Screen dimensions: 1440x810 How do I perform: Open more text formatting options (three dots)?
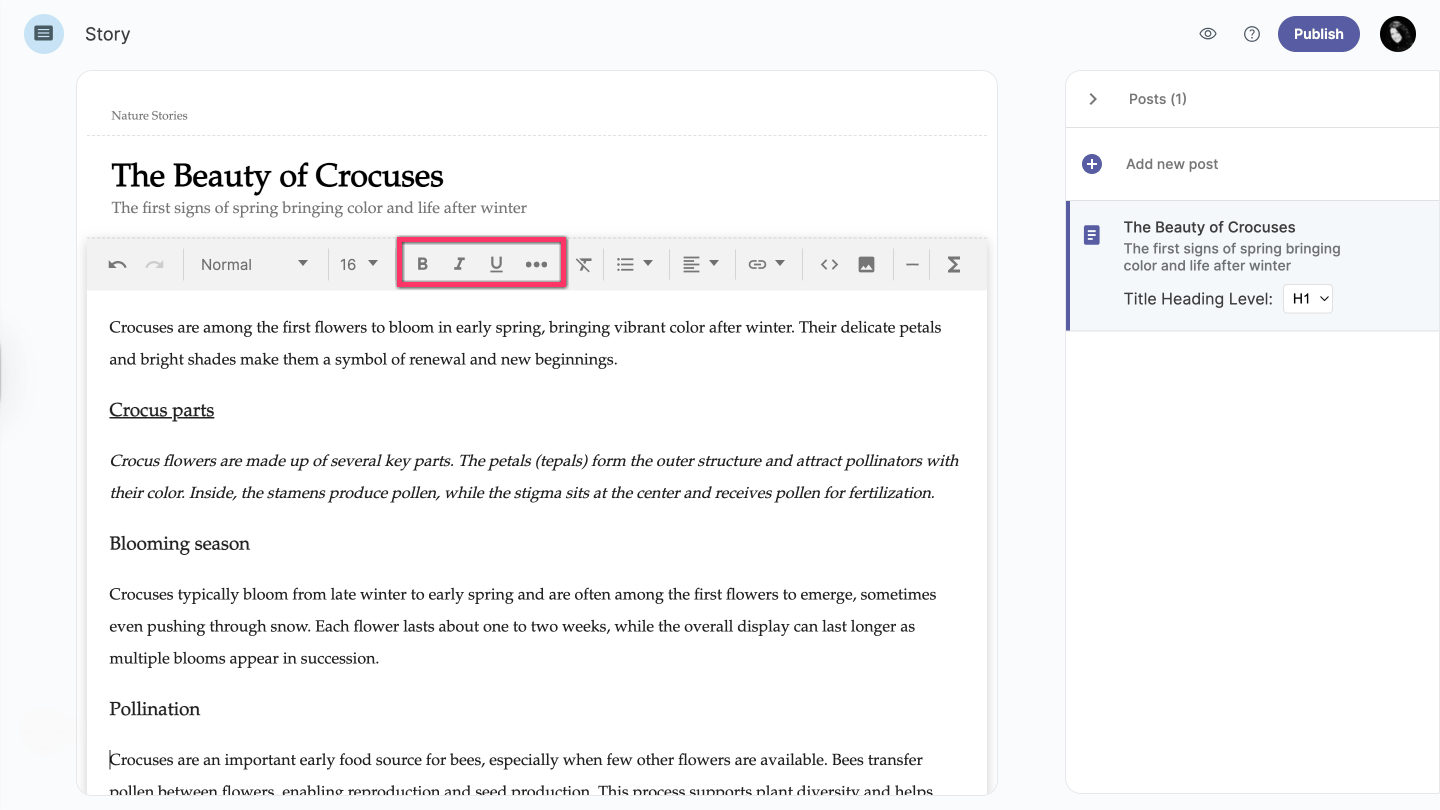tap(536, 264)
